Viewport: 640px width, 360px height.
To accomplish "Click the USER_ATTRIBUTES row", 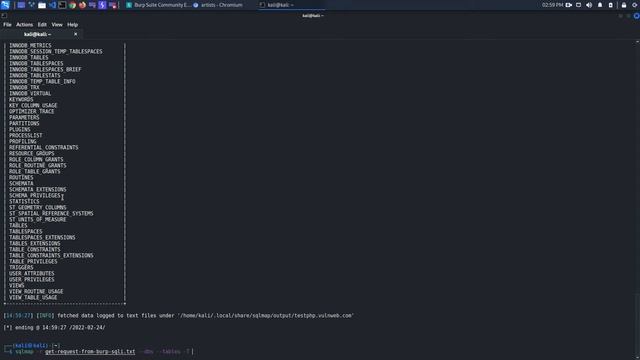I will [x=32, y=273].
